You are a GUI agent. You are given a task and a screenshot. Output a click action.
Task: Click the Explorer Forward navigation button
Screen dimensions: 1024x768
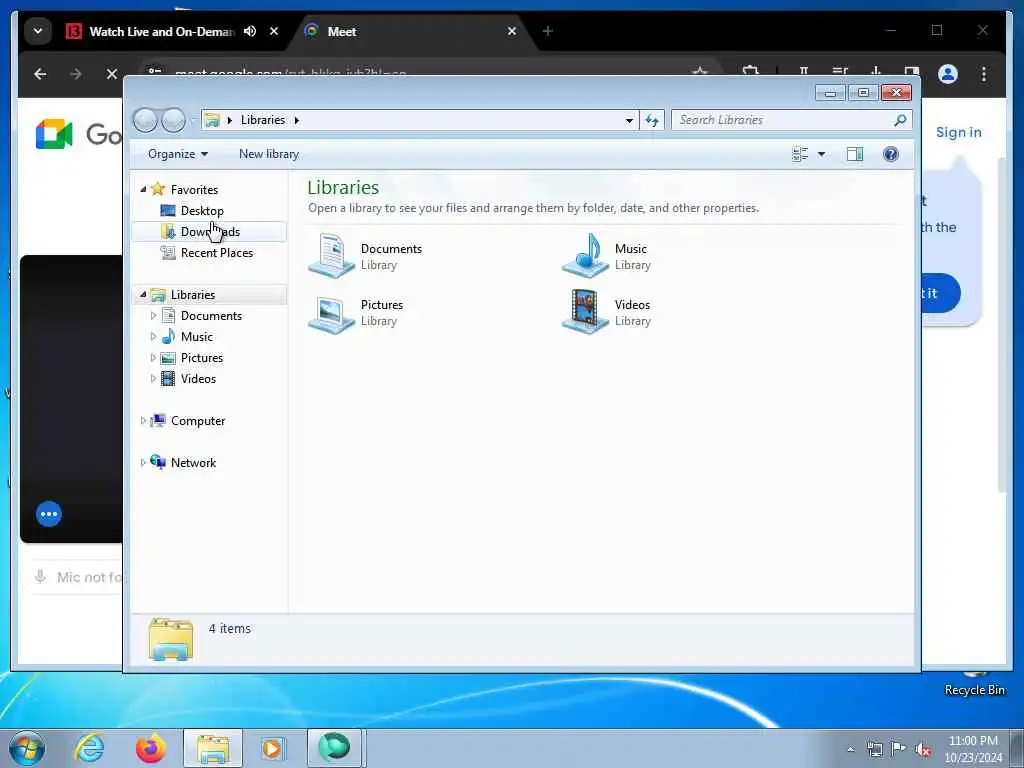point(174,120)
